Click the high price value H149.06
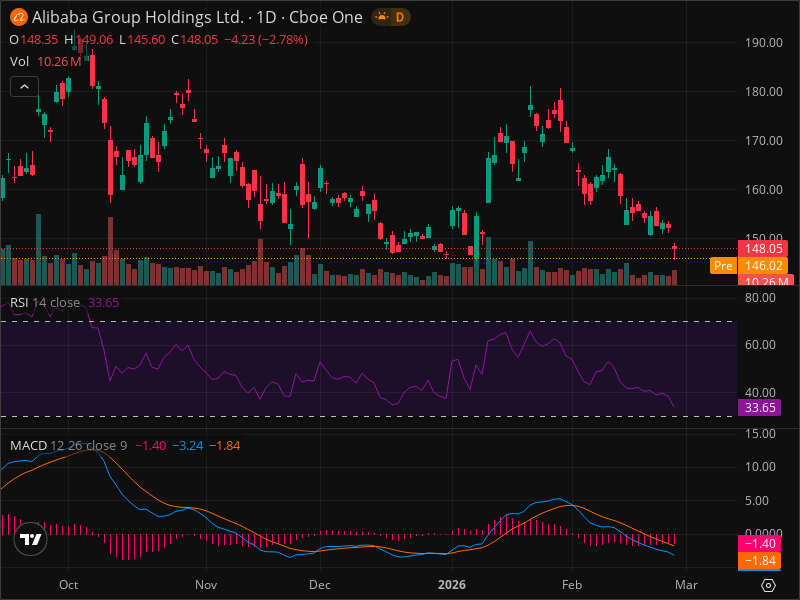Viewport: 800px width, 600px height. (x=89, y=40)
